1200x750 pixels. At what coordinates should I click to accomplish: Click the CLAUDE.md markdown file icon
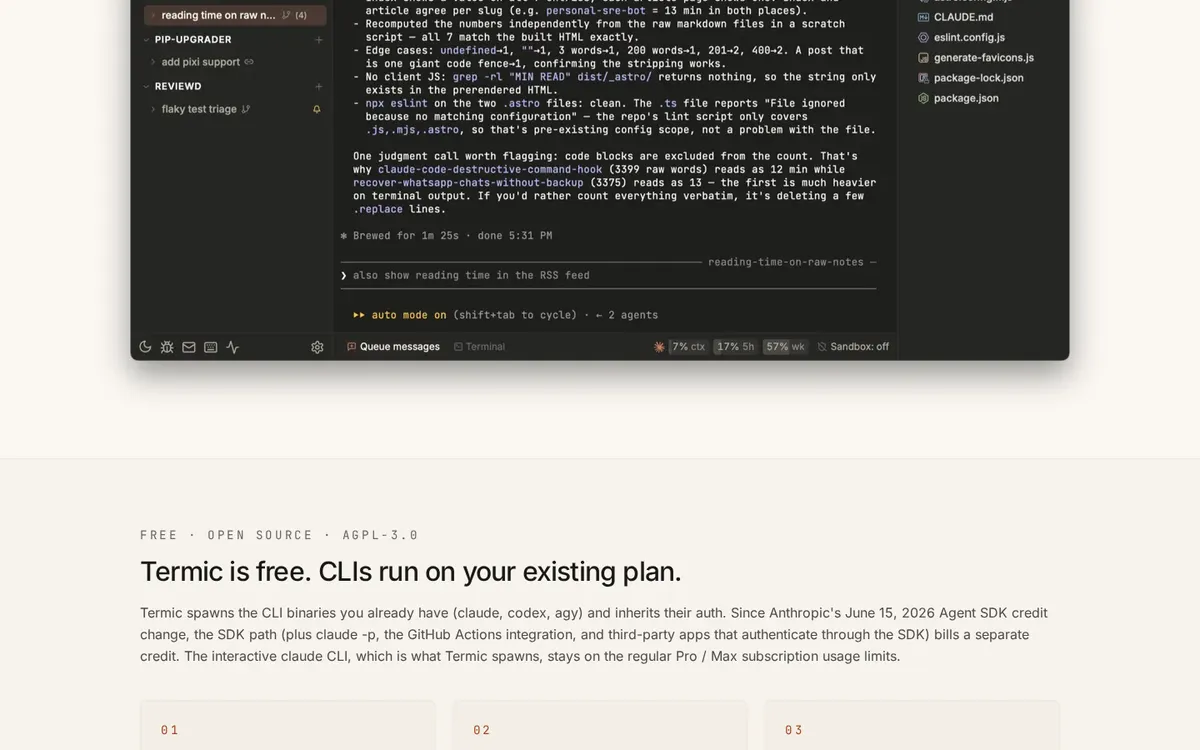[924, 17]
